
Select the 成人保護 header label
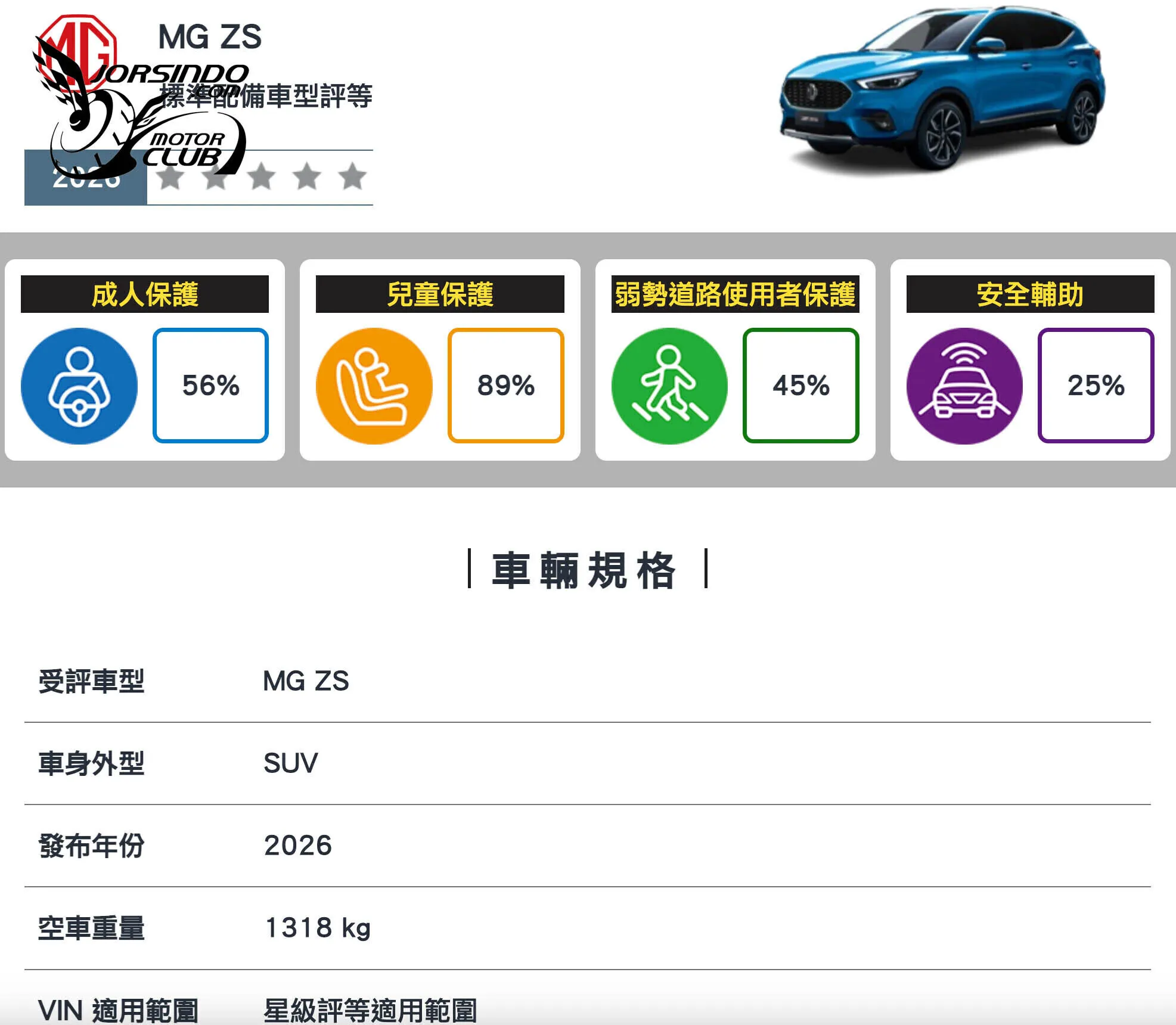point(145,294)
